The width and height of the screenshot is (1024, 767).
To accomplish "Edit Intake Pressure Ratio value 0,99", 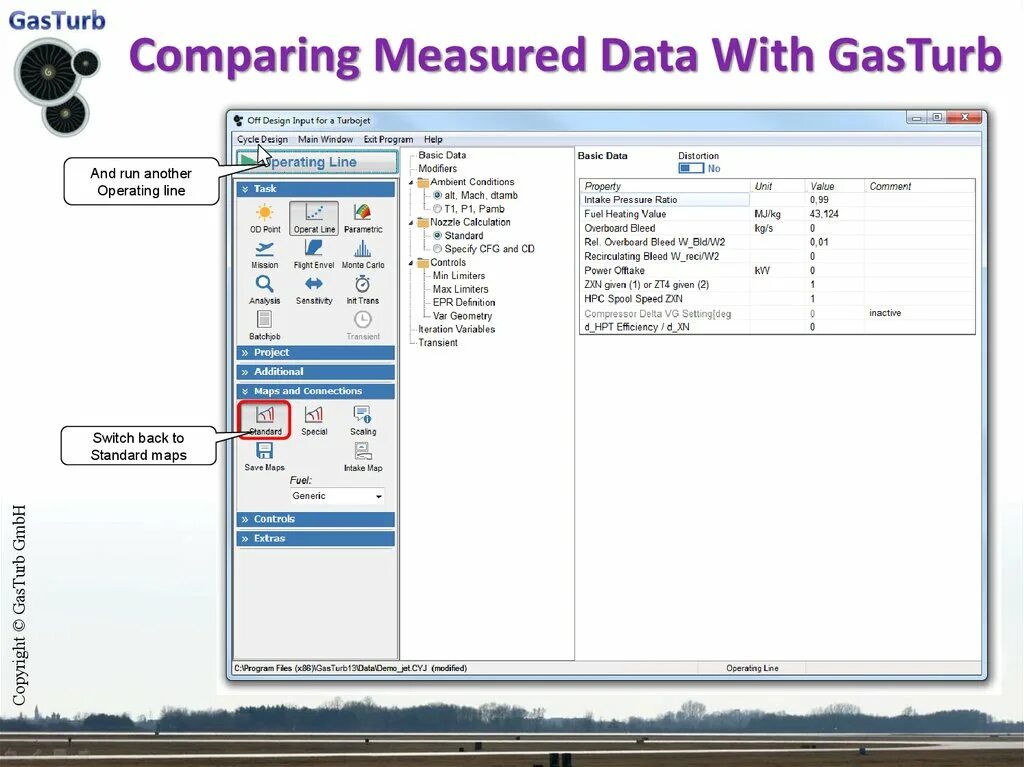I will click(x=834, y=200).
